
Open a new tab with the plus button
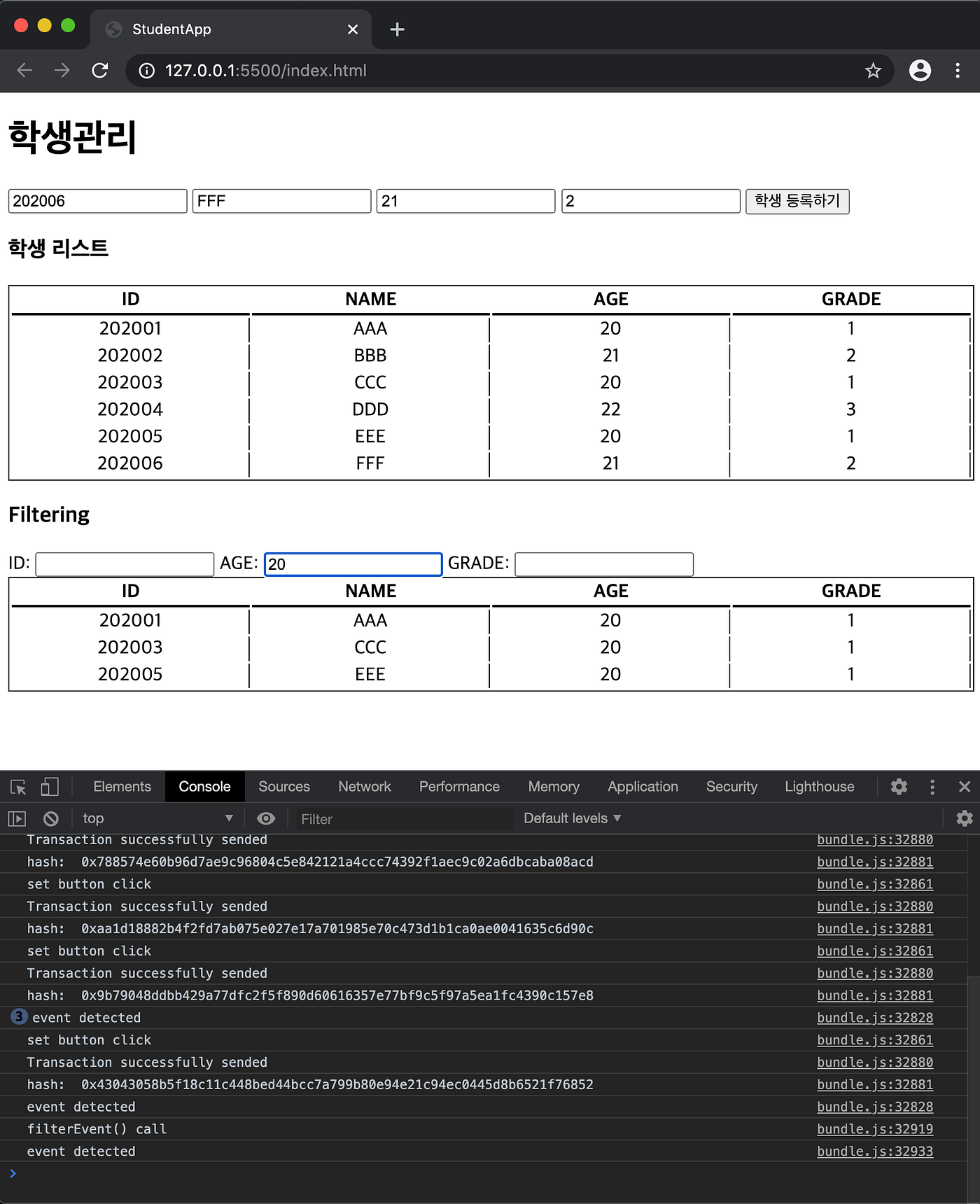pos(397,29)
